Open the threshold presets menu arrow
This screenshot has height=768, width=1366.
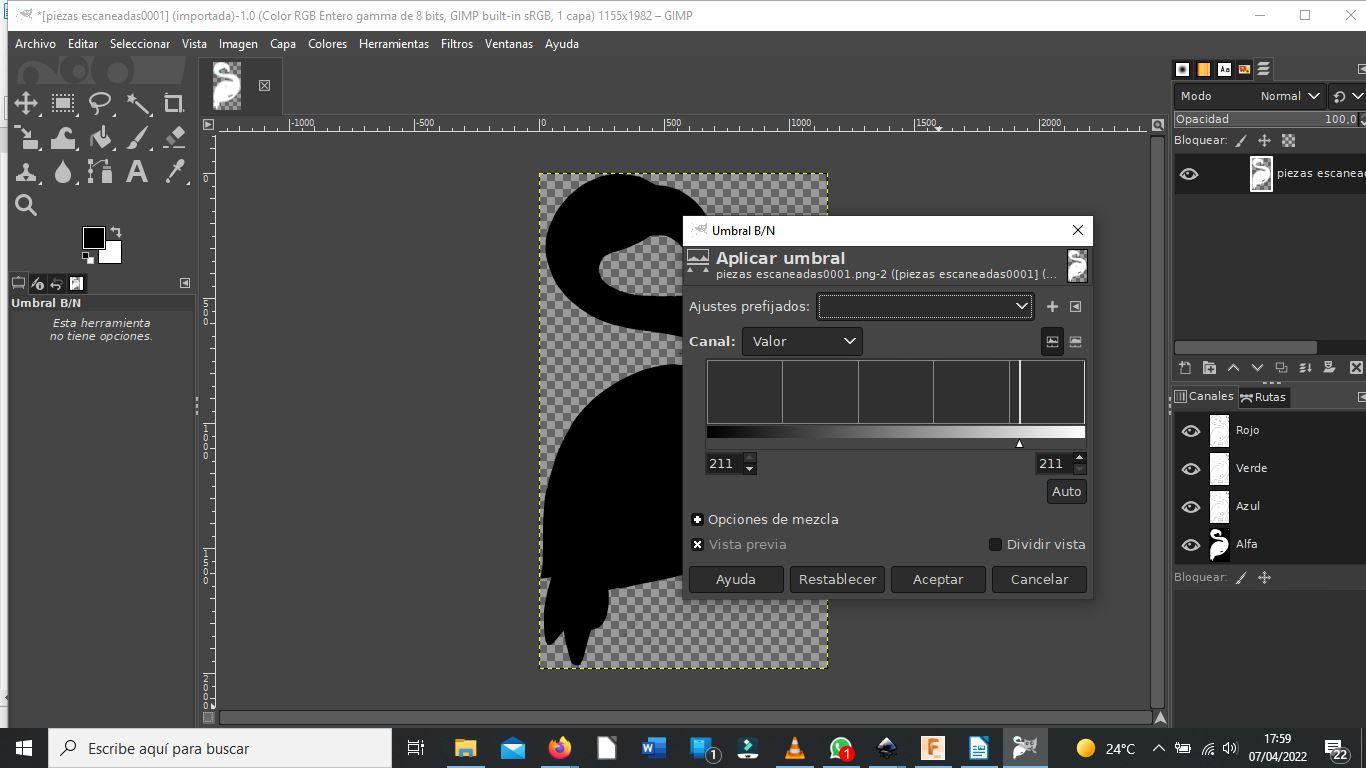click(1075, 307)
